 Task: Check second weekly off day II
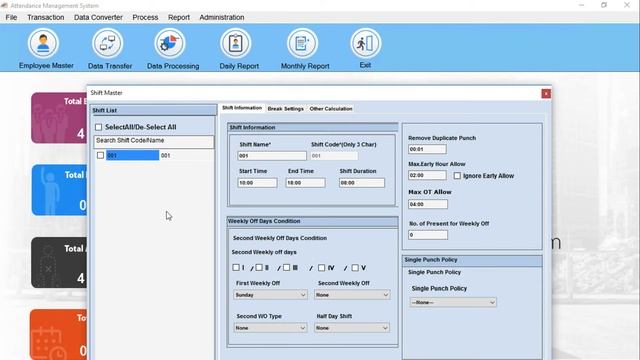point(259,268)
